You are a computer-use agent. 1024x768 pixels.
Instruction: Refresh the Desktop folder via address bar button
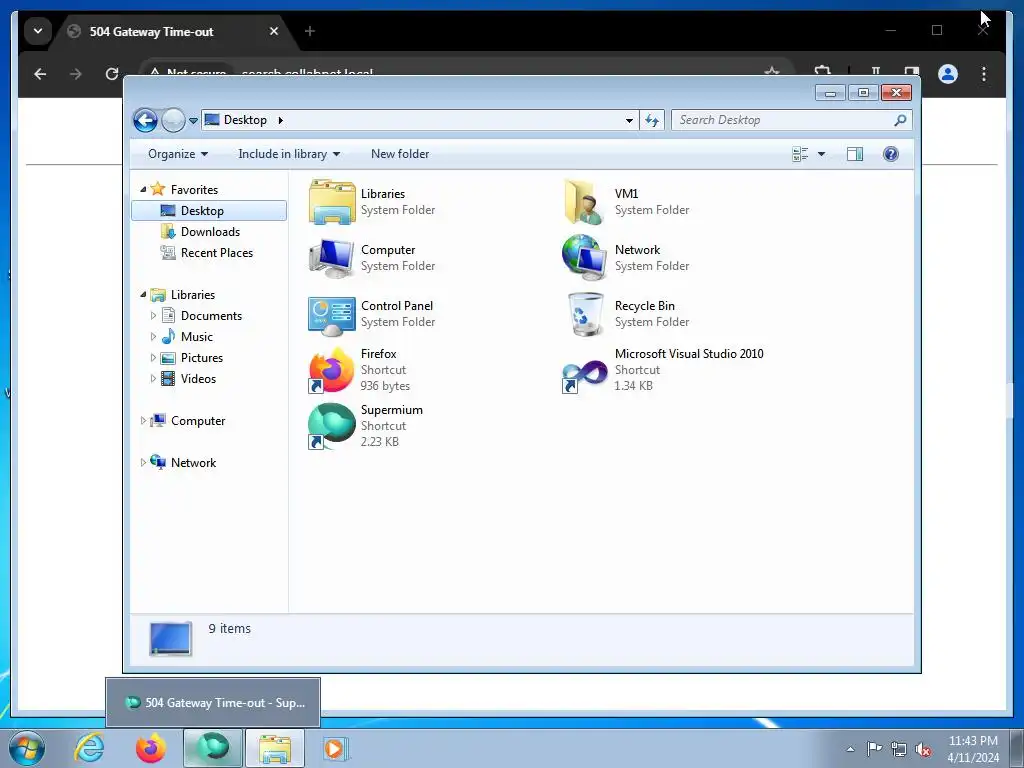(x=652, y=120)
